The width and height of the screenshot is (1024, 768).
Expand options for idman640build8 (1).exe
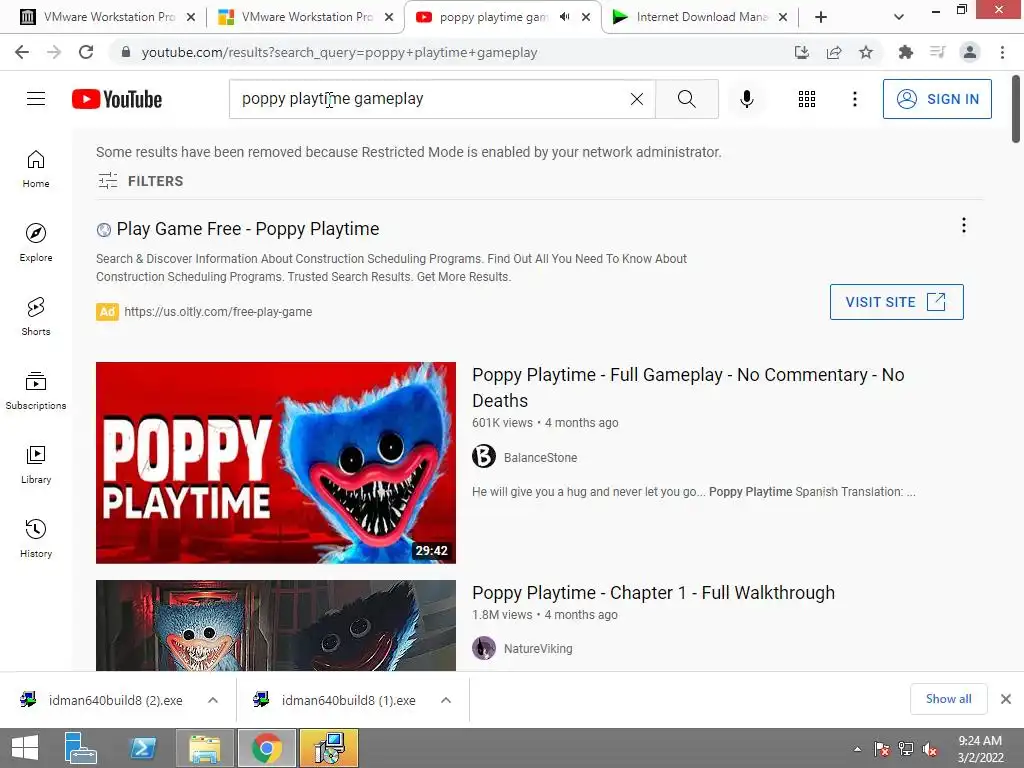pos(446,700)
